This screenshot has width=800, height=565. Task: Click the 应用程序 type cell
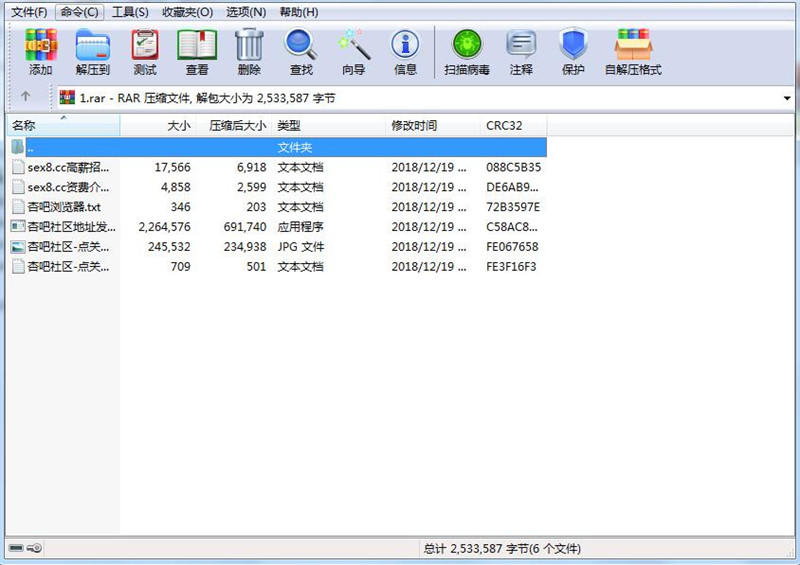tap(300, 227)
